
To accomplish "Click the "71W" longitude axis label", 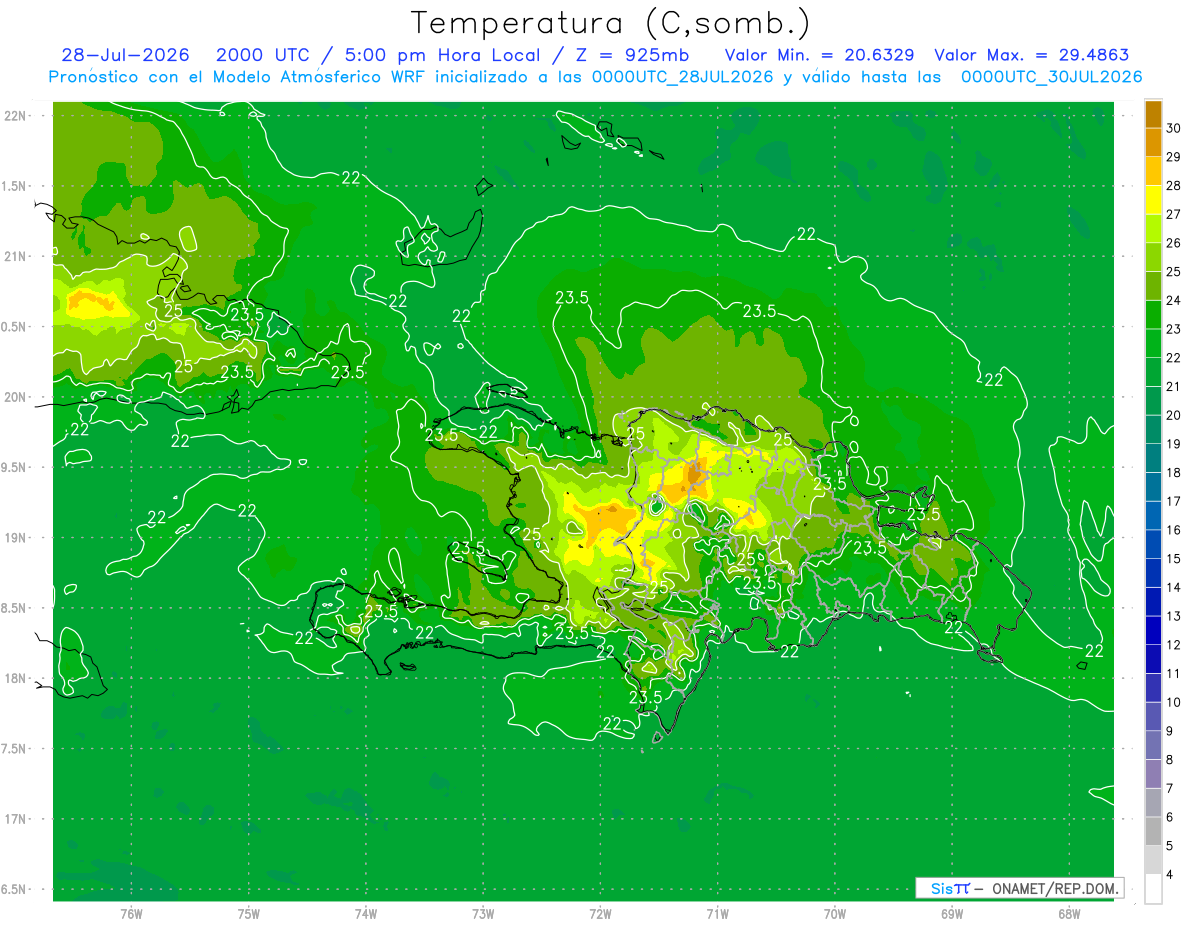I will (x=717, y=914).
